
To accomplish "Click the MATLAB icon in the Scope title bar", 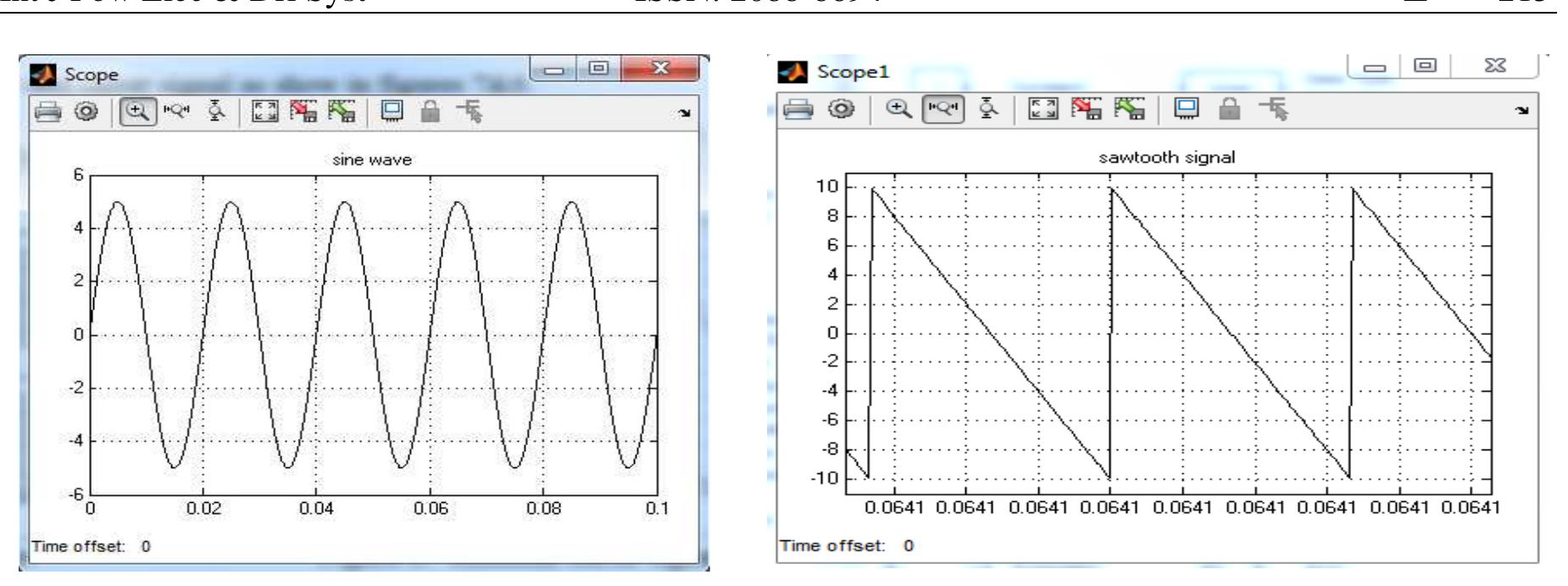I will (45, 74).
